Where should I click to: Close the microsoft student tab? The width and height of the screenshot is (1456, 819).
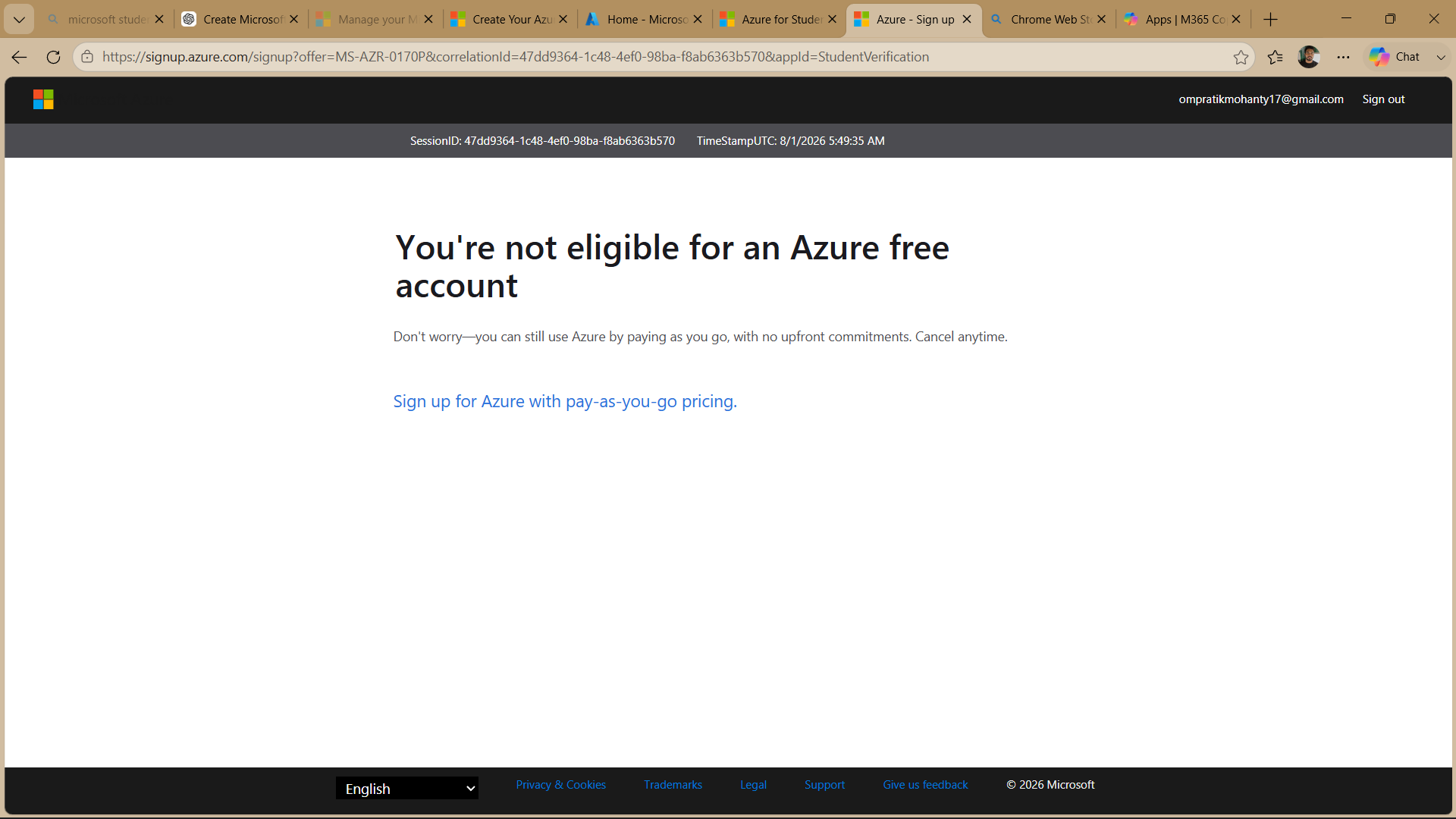159,20
